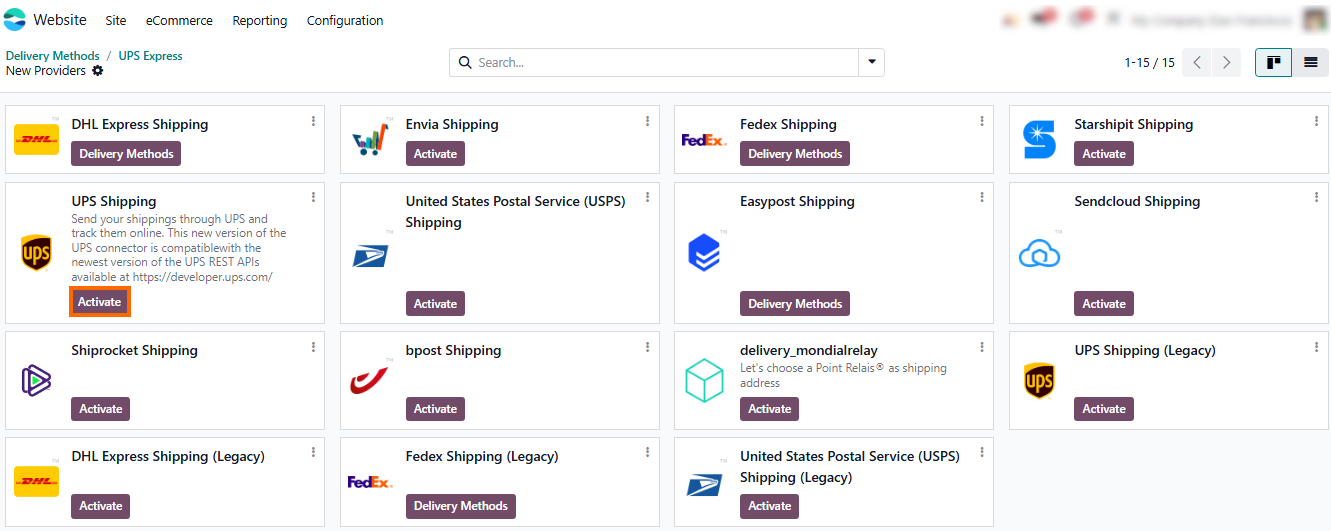Open kebab menu on DHL Express Shipping card
The image size is (1331, 531).
pos(313,121)
